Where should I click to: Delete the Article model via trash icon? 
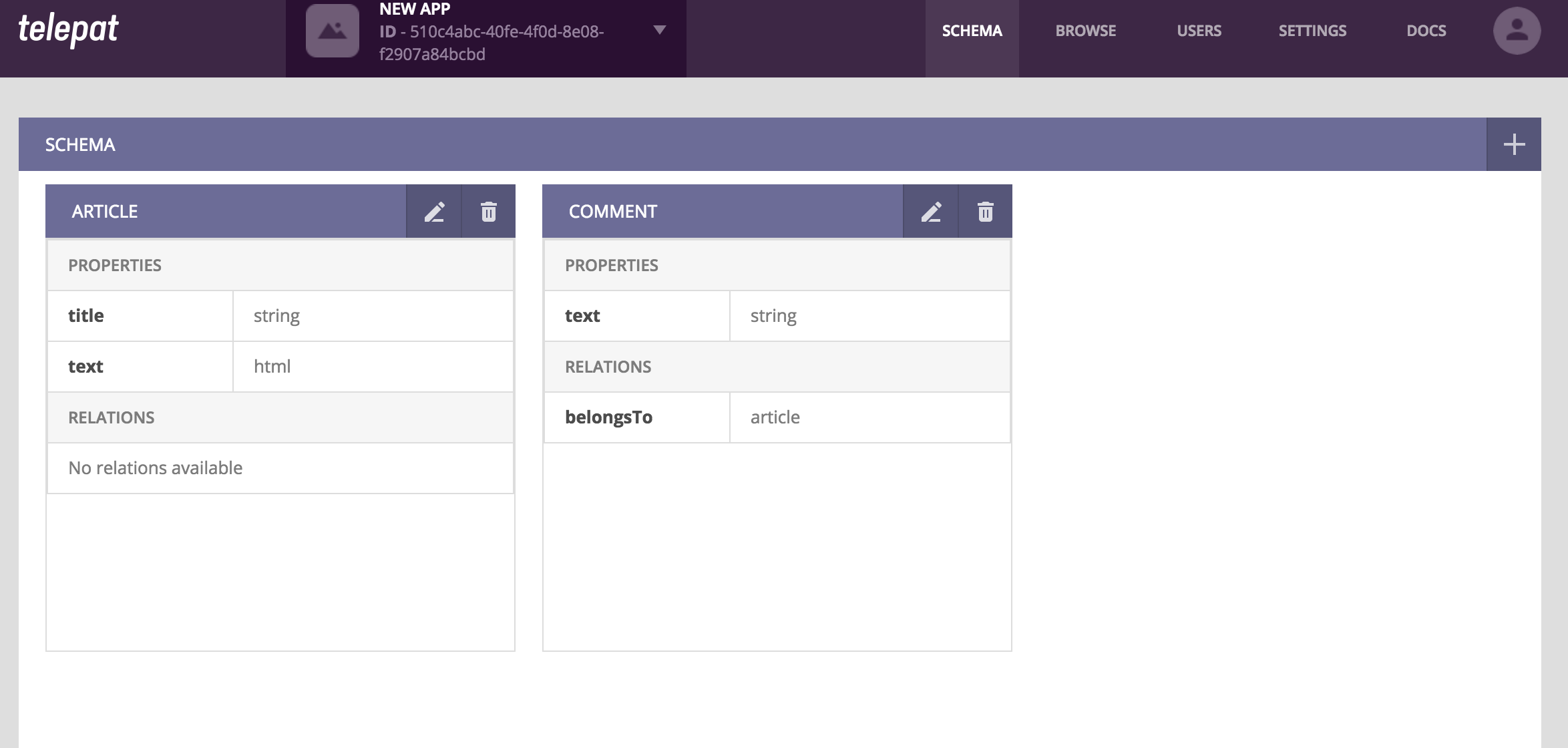pyautogui.click(x=489, y=212)
